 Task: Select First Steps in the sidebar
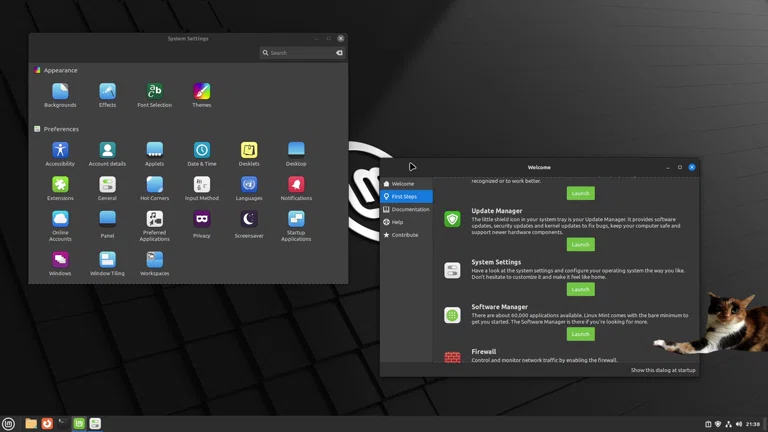pos(406,196)
